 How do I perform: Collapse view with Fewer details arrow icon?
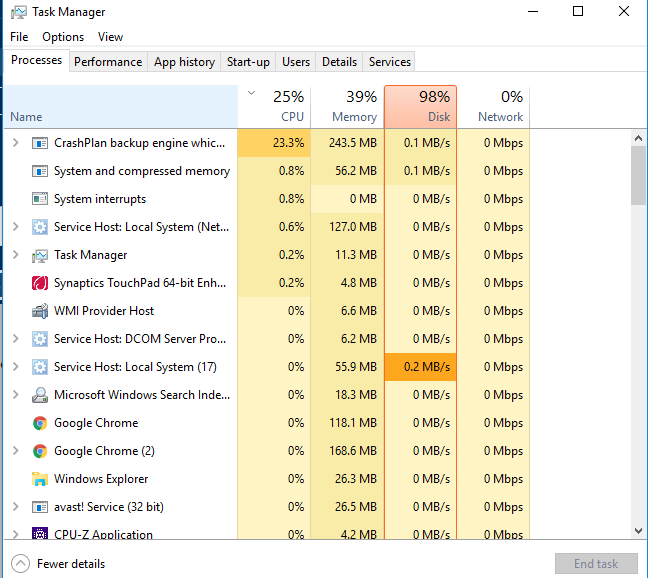coord(20,564)
